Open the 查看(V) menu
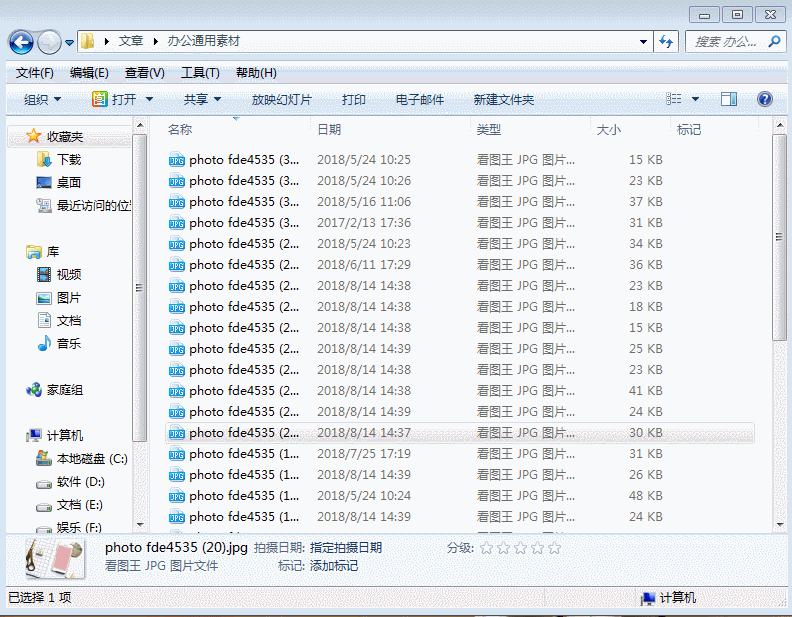This screenshot has height=617, width=792. click(x=144, y=73)
